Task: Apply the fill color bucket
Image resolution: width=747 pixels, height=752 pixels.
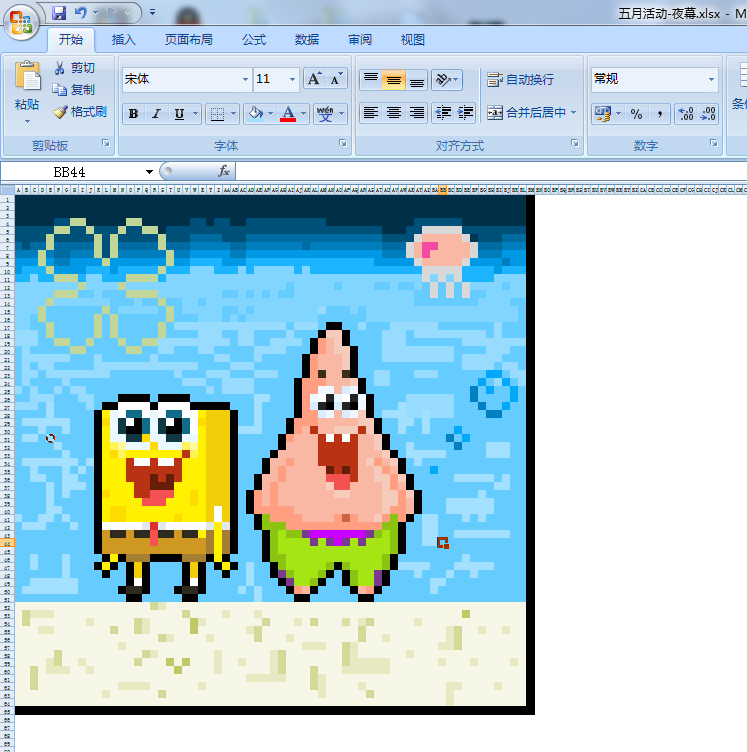Action: coord(255,114)
